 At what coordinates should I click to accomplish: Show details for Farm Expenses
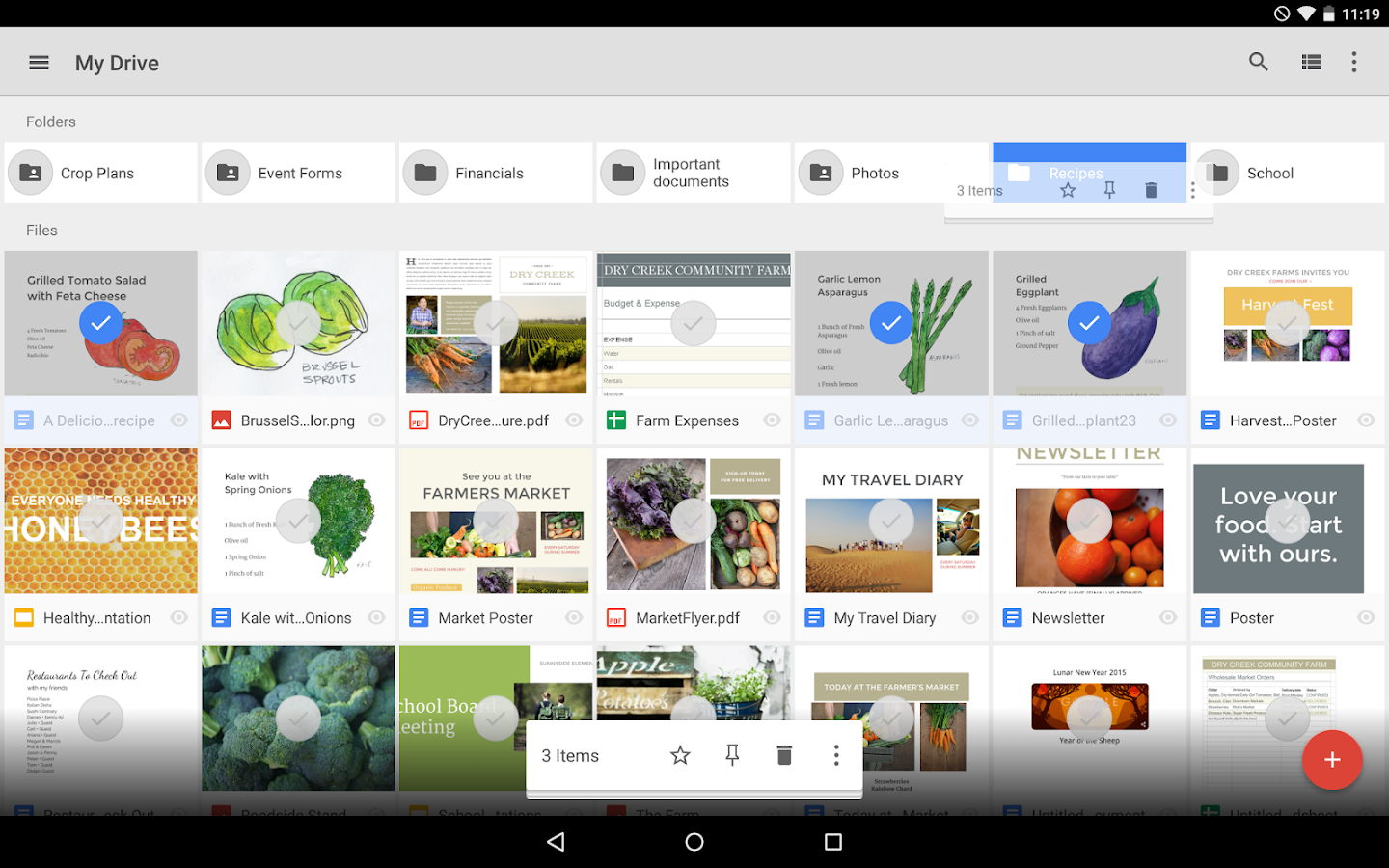click(x=771, y=420)
